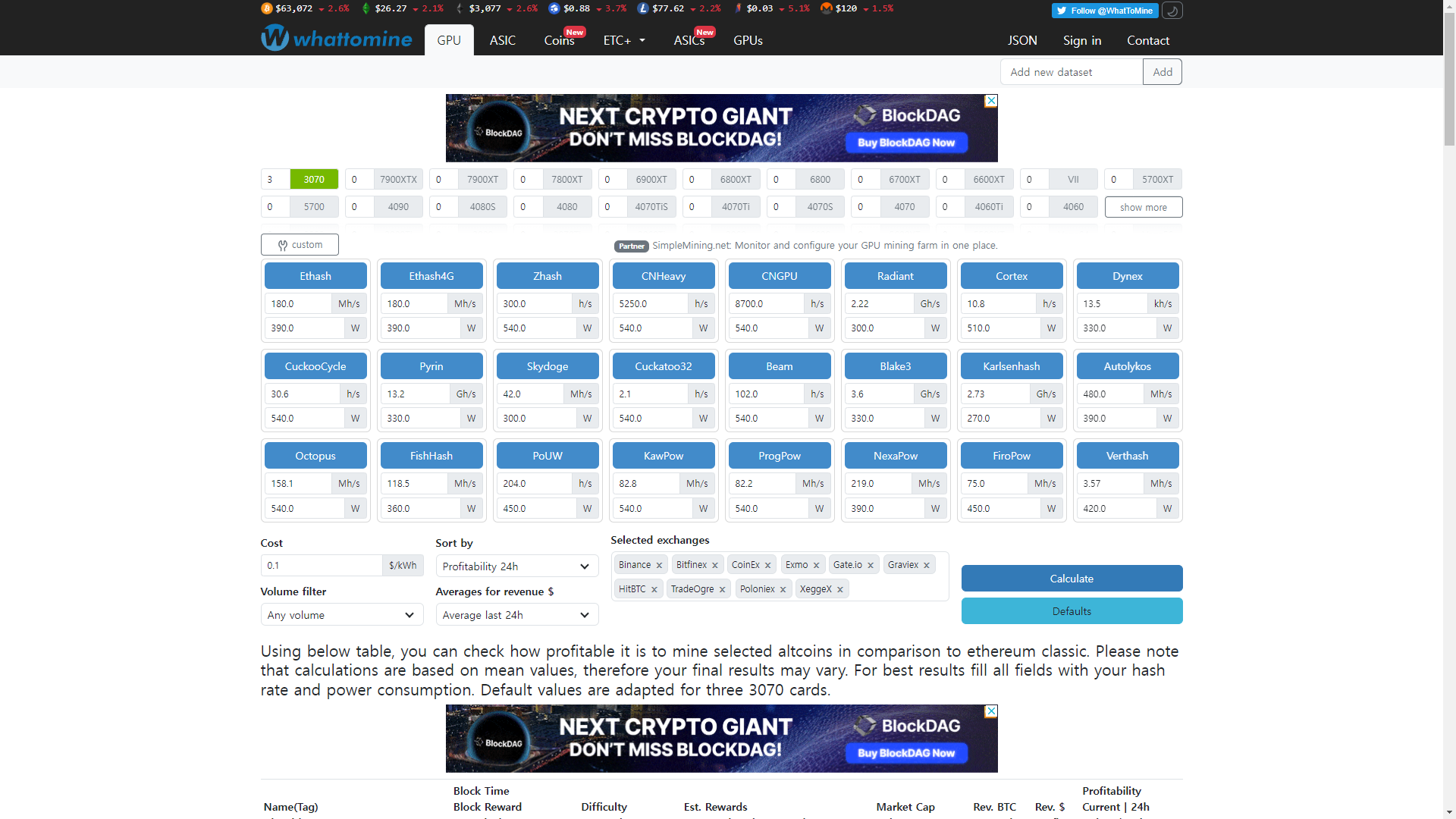Close the top BlockDAG ad
1456x819 pixels.
pos(990,101)
